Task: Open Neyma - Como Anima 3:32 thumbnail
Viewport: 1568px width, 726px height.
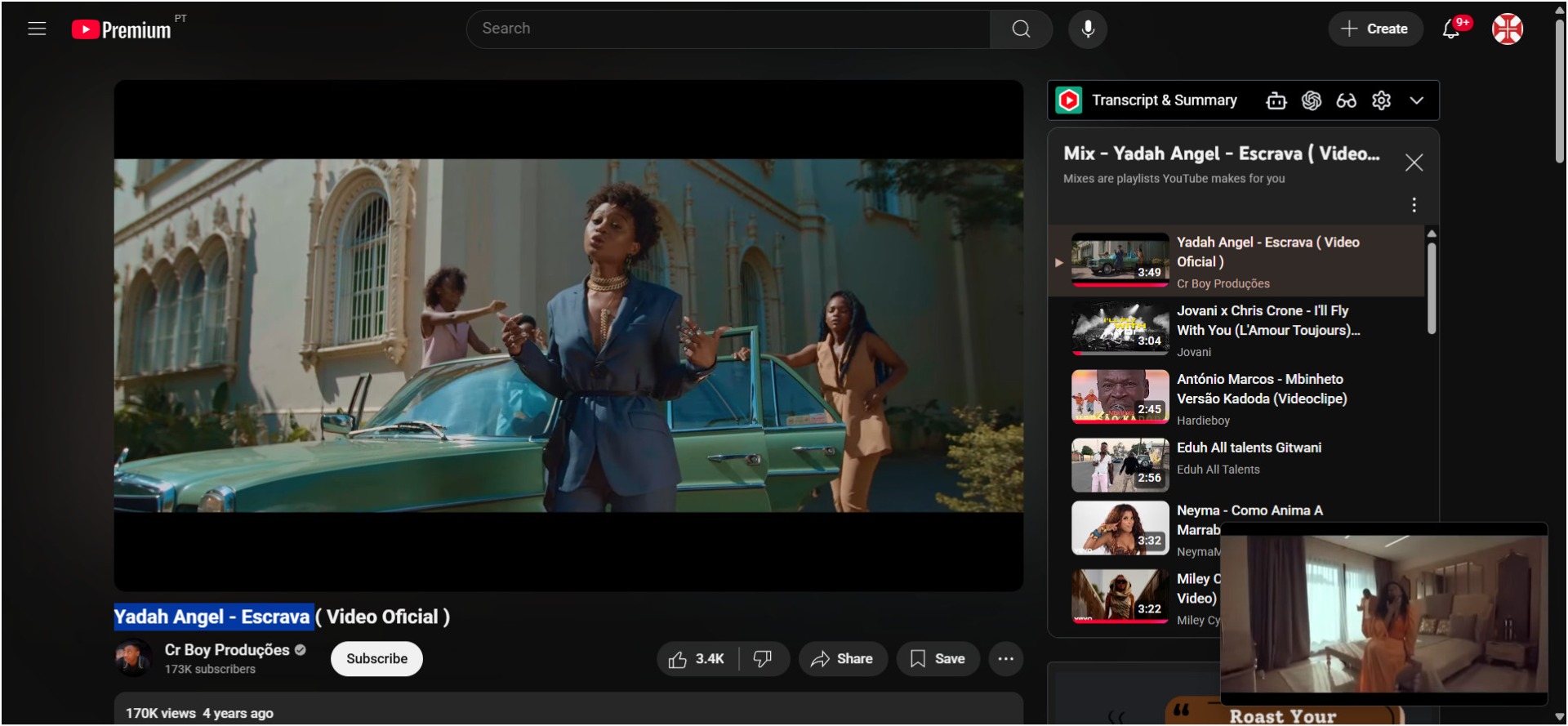Action: 1120,528
